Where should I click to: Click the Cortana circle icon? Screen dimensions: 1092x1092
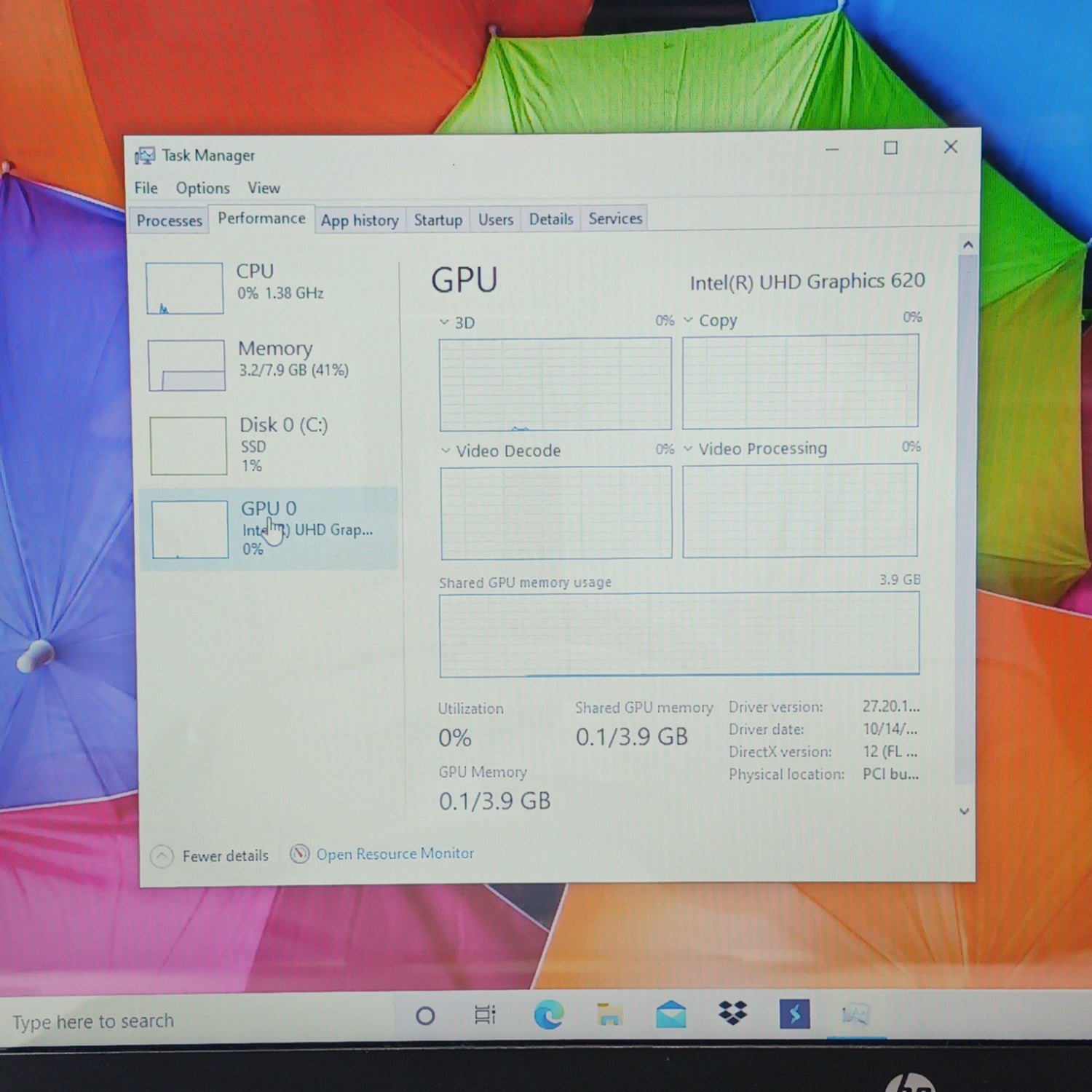coord(425,1016)
